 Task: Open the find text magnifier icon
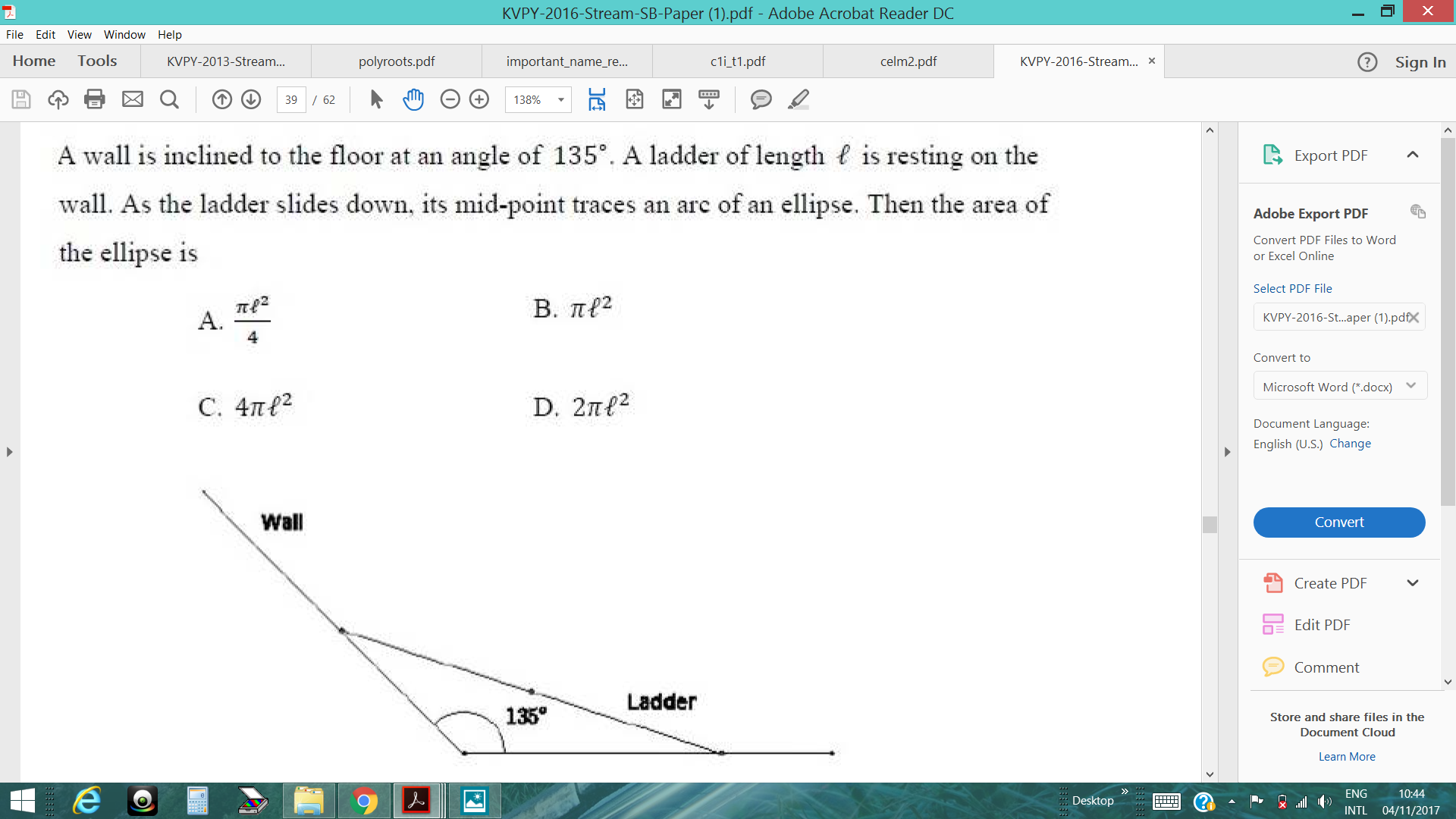pyautogui.click(x=170, y=99)
